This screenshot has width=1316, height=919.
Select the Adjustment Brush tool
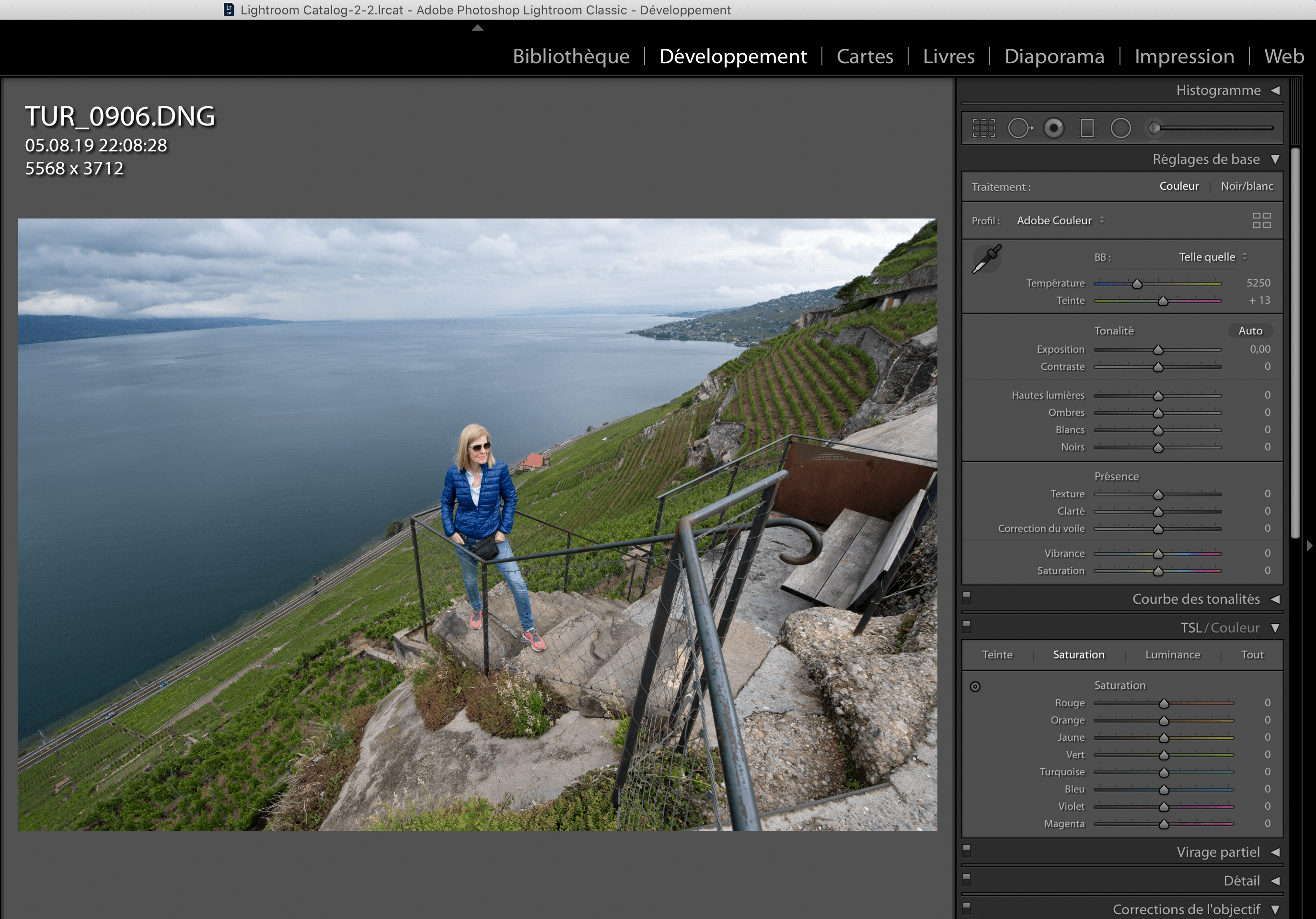pyautogui.click(x=1154, y=128)
